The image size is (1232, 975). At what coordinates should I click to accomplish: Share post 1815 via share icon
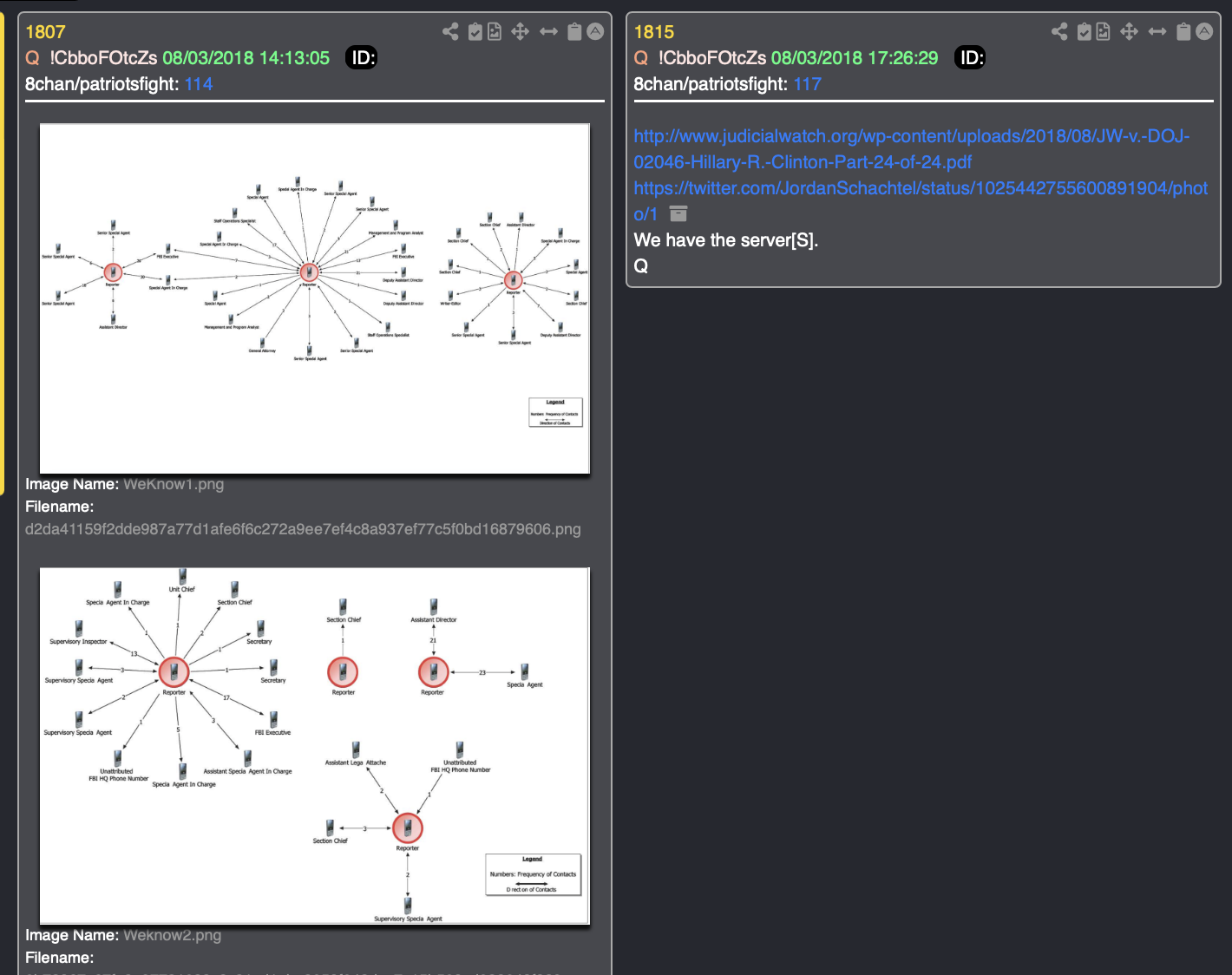[x=1059, y=32]
